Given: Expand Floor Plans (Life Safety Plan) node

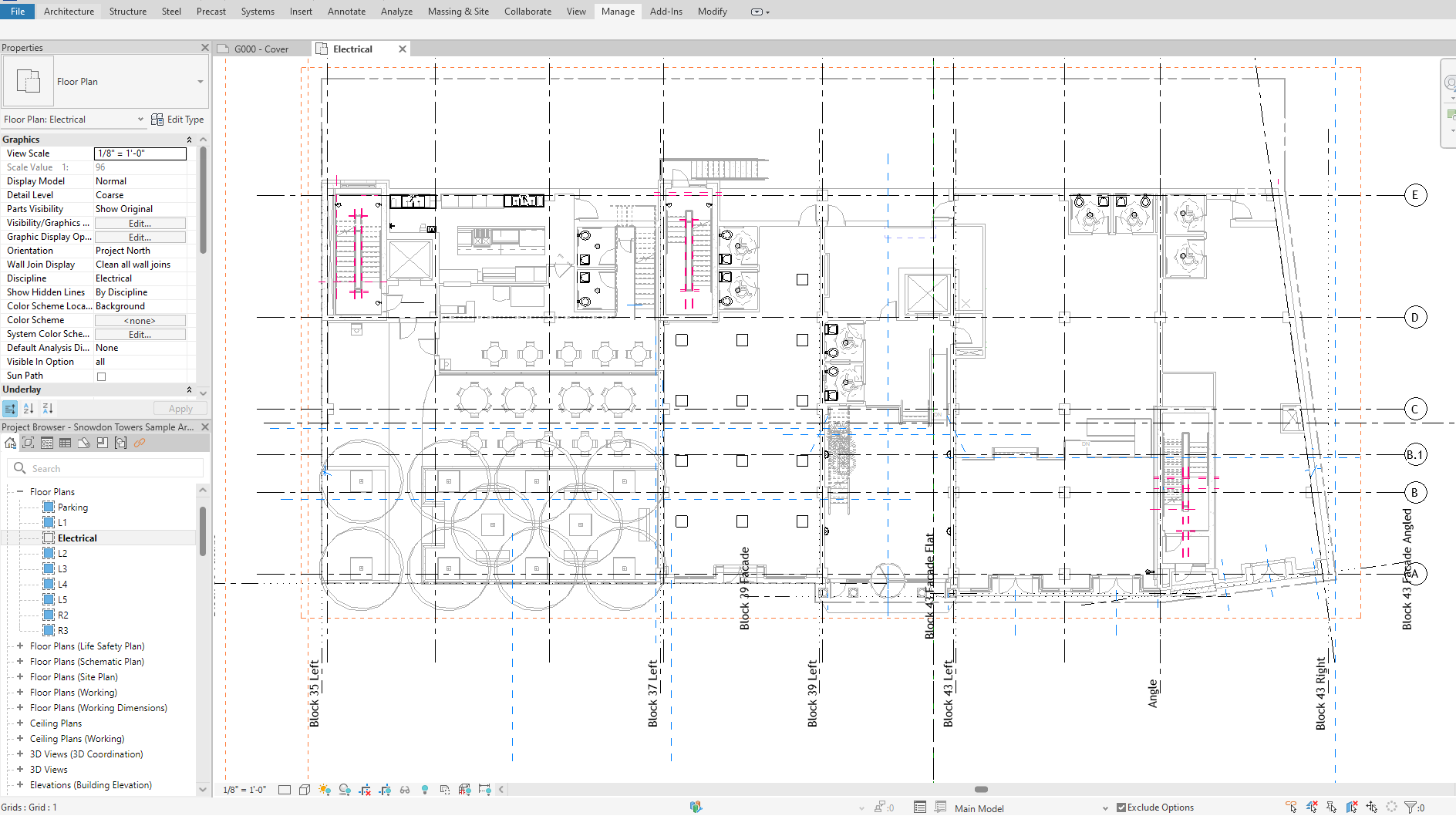Looking at the screenshot, I should (20, 646).
